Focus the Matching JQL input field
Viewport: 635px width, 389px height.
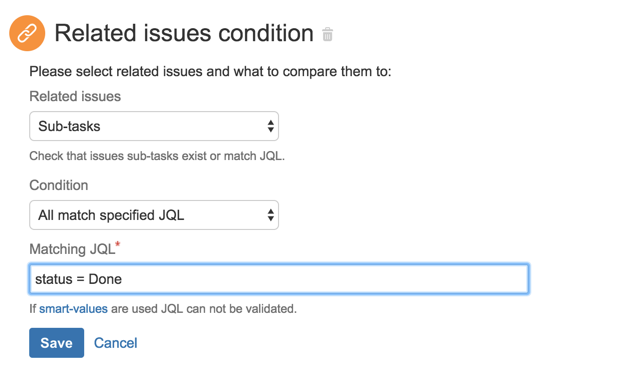click(279, 279)
